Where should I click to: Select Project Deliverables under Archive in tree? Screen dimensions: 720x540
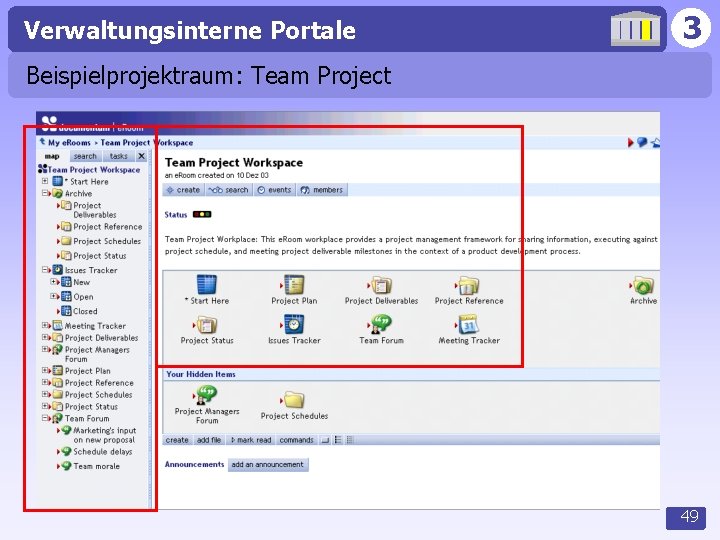pyautogui.click(x=95, y=210)
